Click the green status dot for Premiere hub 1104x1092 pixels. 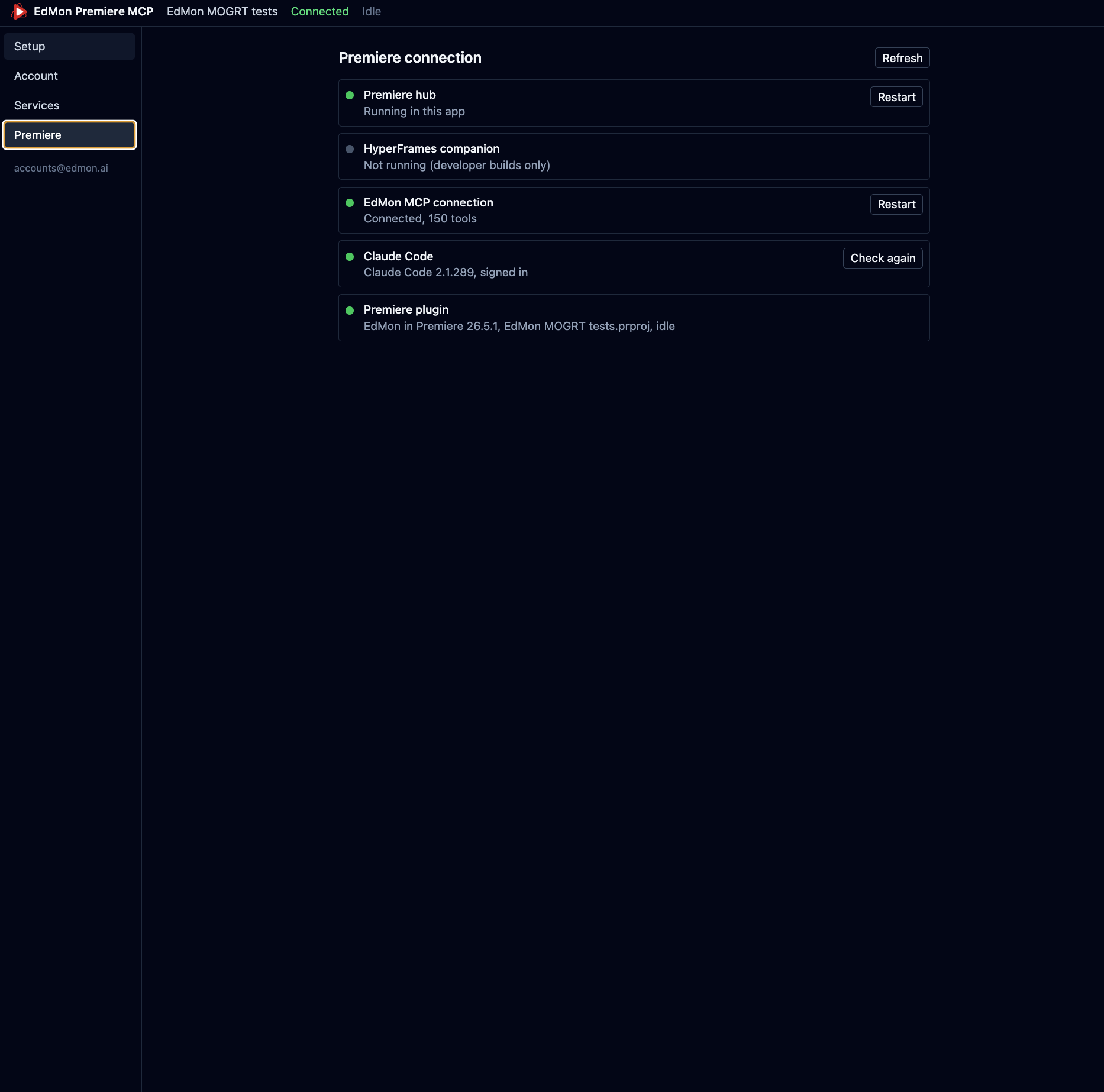pos(350,95)
